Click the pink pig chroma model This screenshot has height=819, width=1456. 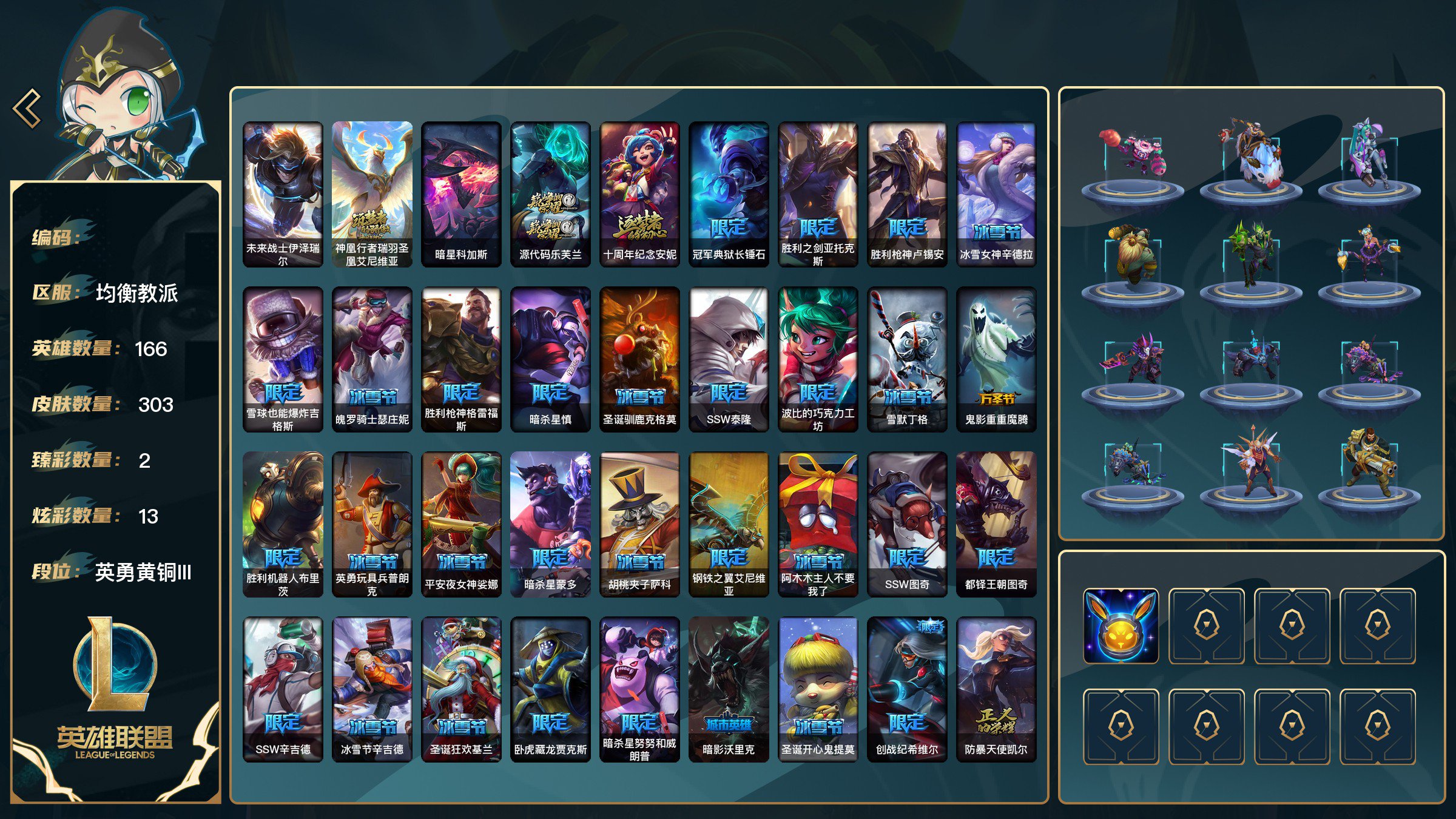(1133, 153)
